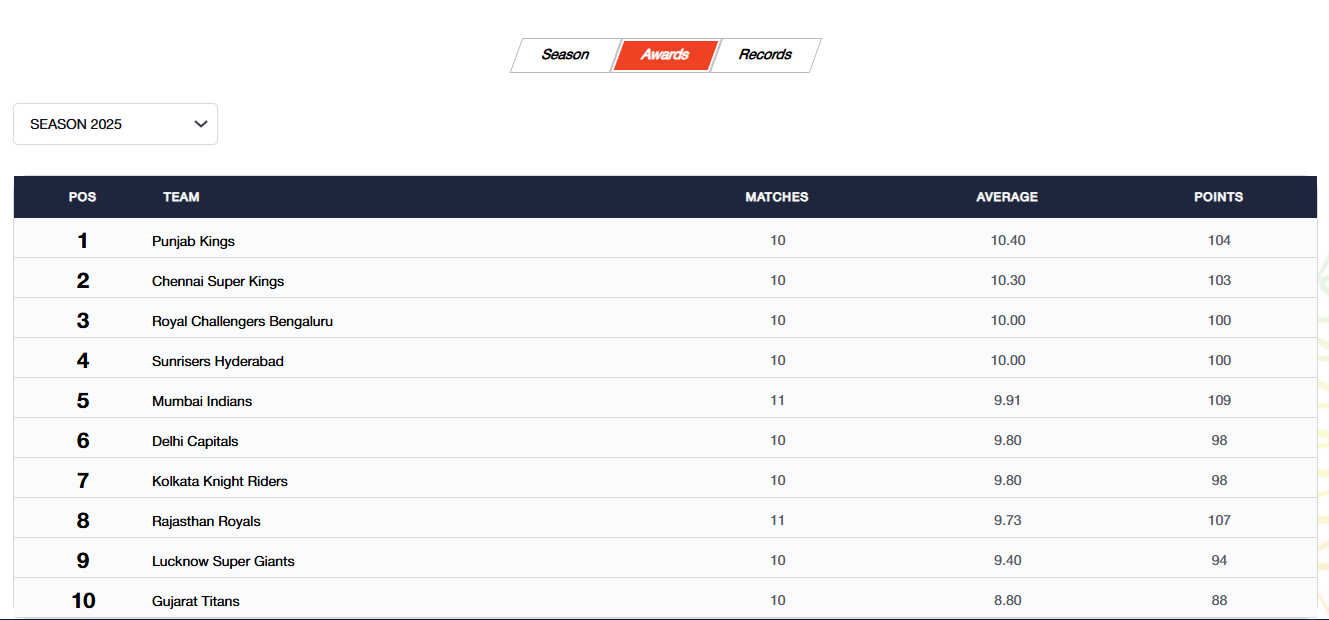Open Kolkata Knight Riders row
The width and height of the screenshot is (1329, 620).
coord(219,481)
